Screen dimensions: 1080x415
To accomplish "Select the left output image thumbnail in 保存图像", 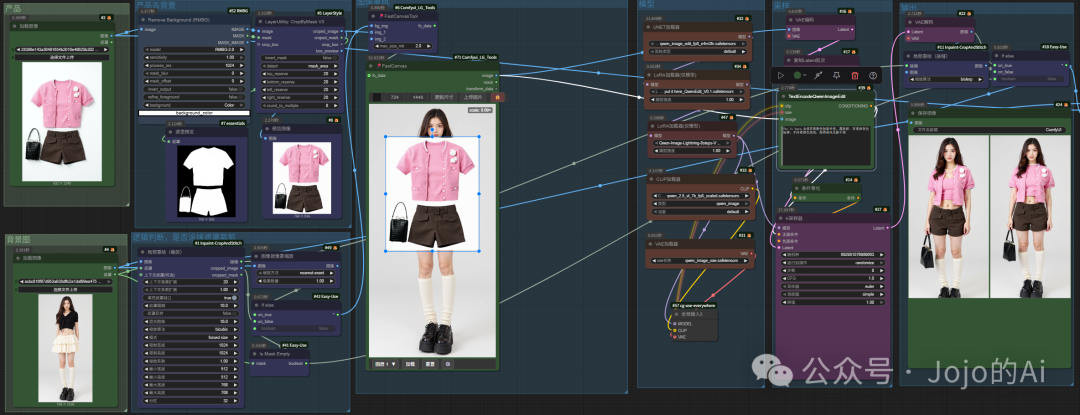I will (x=948, y=216).
